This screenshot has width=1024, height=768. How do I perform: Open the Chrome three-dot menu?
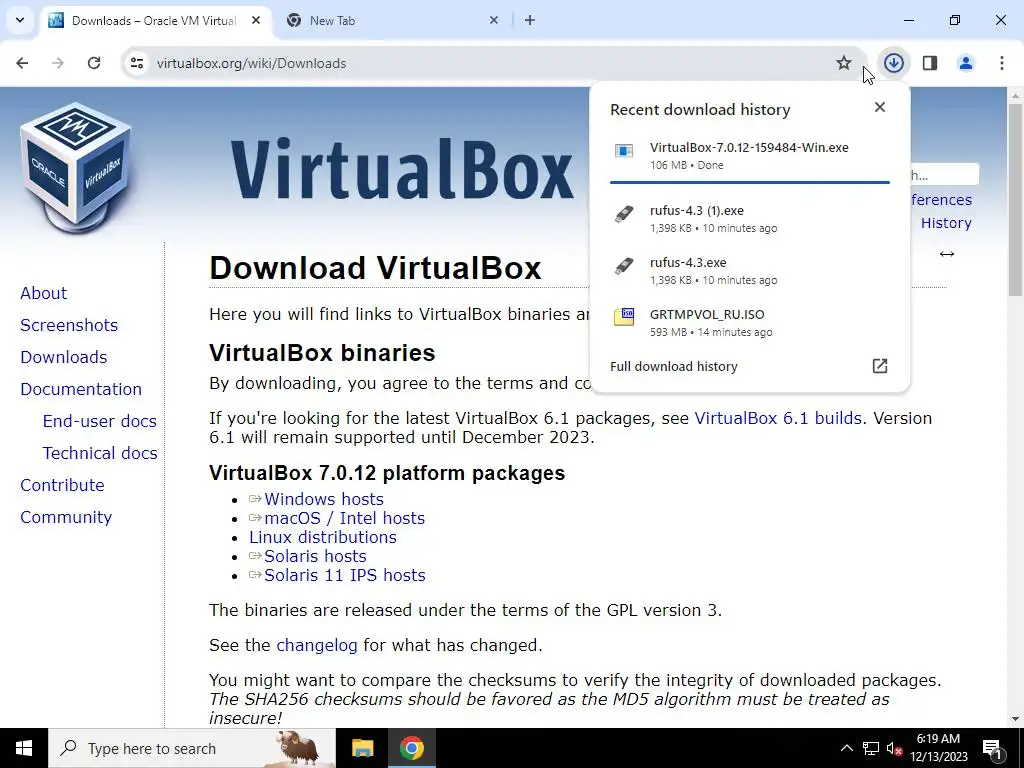point(1002,63)
